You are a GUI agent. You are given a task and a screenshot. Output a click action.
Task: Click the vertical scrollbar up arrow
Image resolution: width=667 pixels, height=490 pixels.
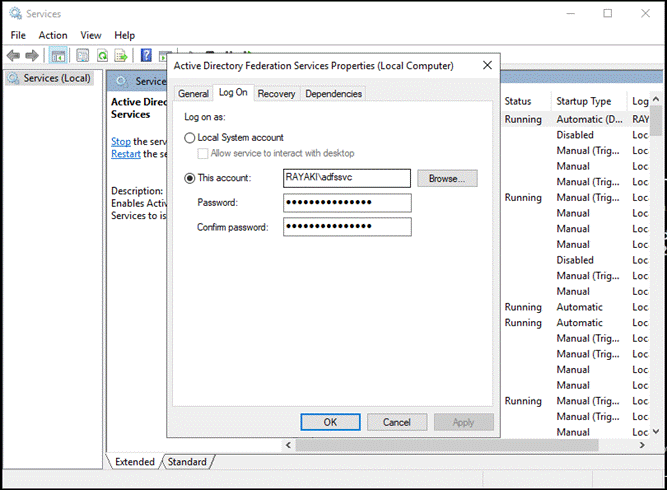[656, 99]
